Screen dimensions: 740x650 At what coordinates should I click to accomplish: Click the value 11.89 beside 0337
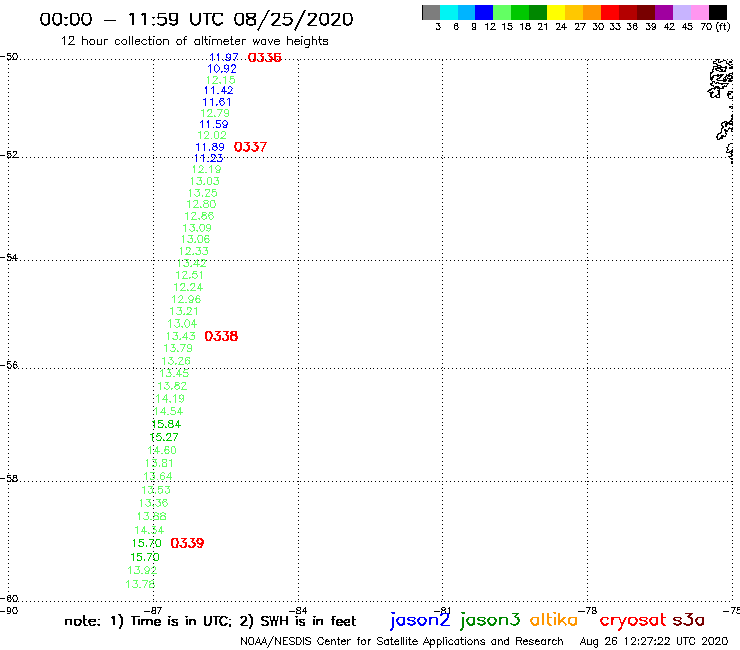click(210, 147)
